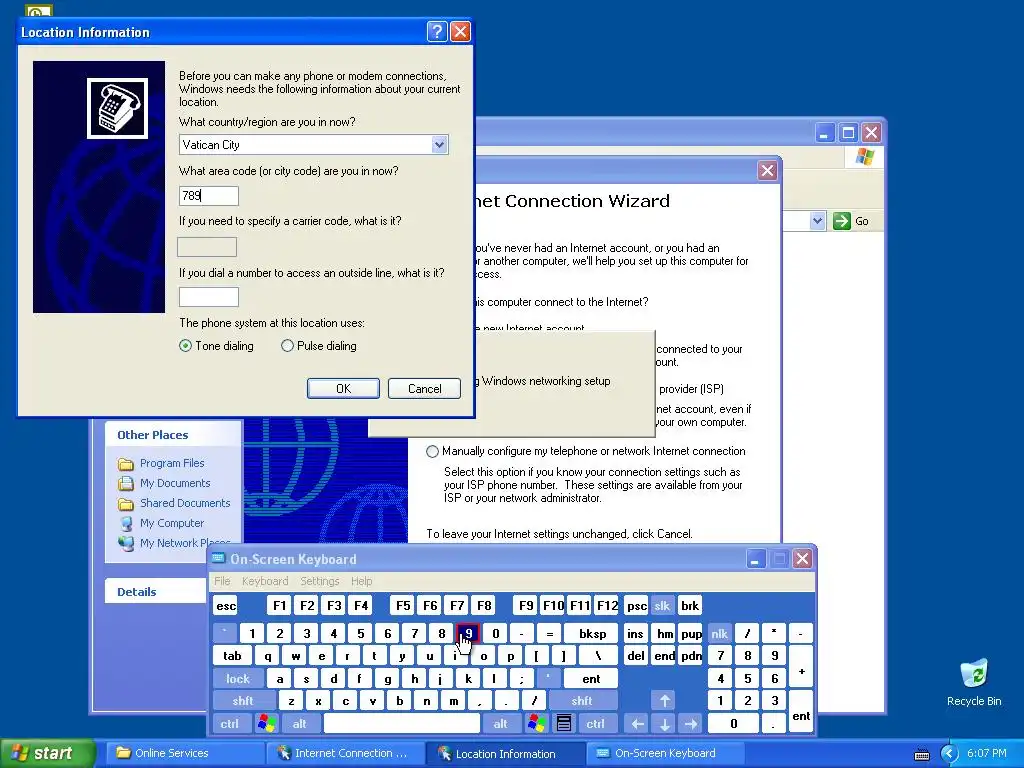The height and width of the screenshot is (768, 1024).
Task: Click the Details panel header
Action: point(155,592)
